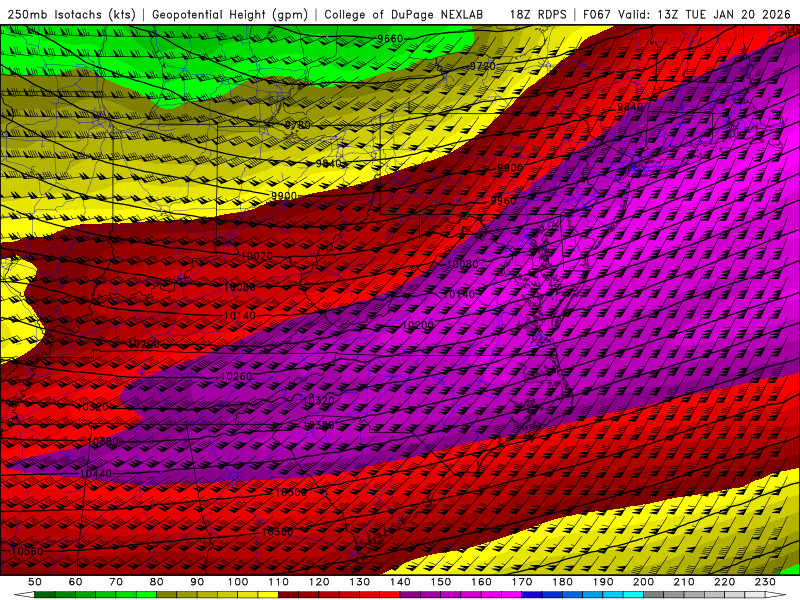Click the color scale value 140
The image size is (800, 600).
coord(400,582)
